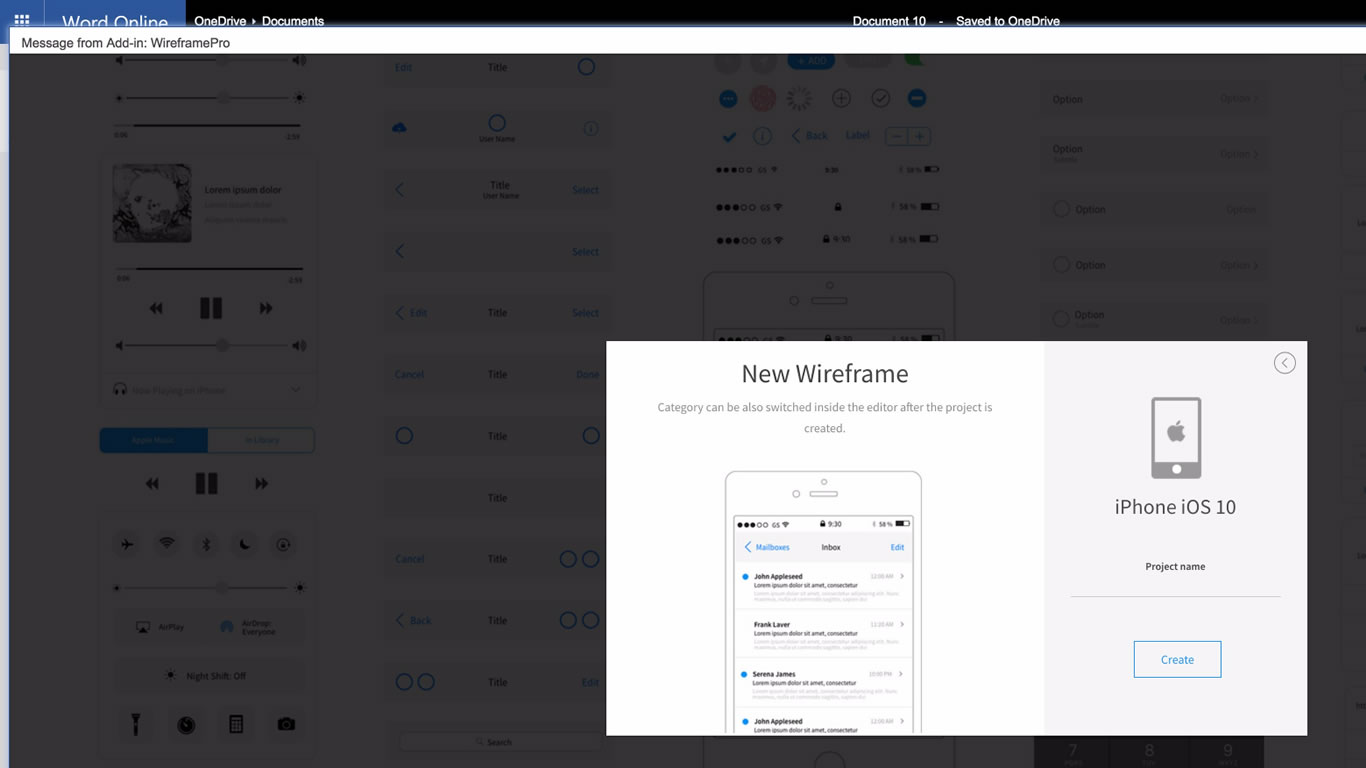Click the cloud upload icon in navigation bar
1366x768 pixels.
pyautogui.click(x=399, y=128)
